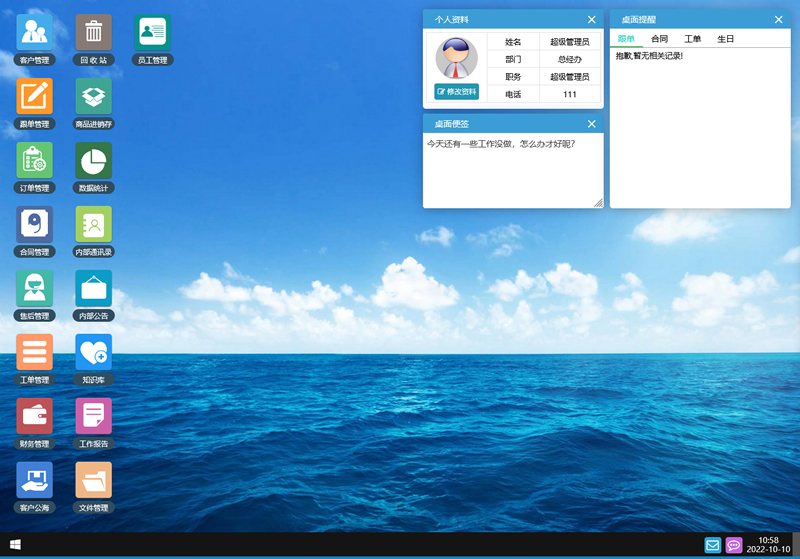The height and width of the screenshot is (559, 800).
Task: Select the 生日 reminder tab
Action: (x=725, y=39)
